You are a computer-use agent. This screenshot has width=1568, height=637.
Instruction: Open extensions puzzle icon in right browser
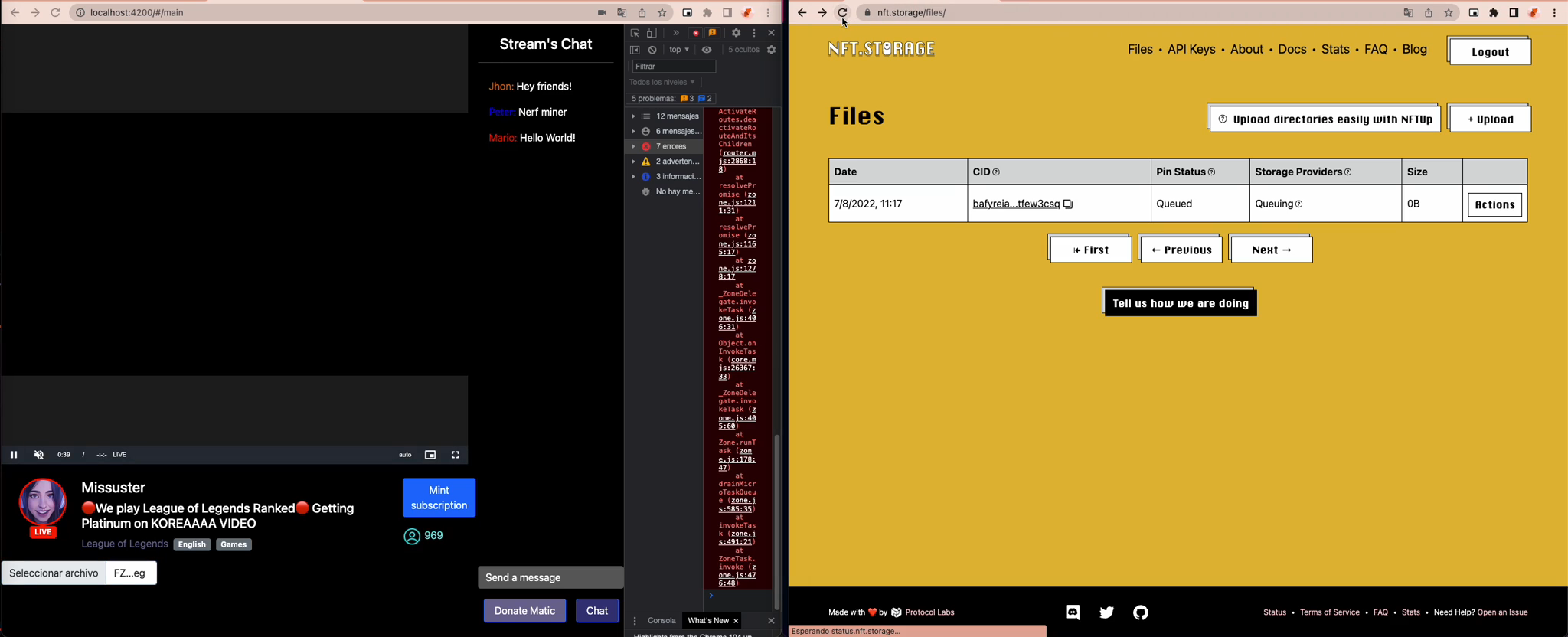click(1494, 13)
